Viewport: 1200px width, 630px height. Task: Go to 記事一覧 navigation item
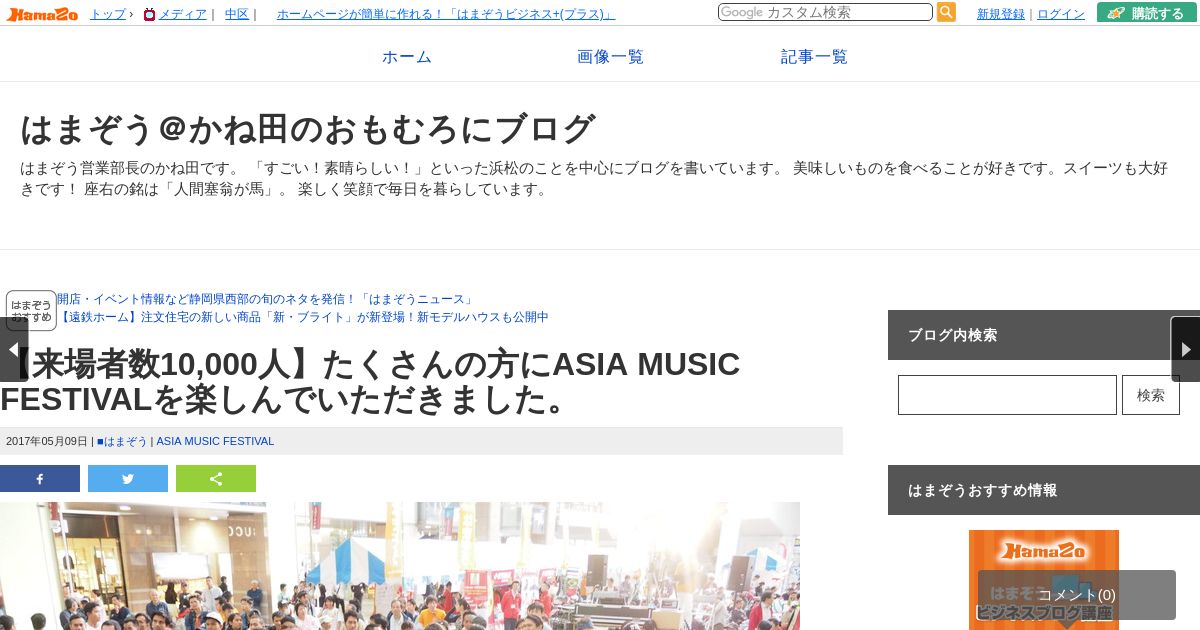tap(814, 57)
